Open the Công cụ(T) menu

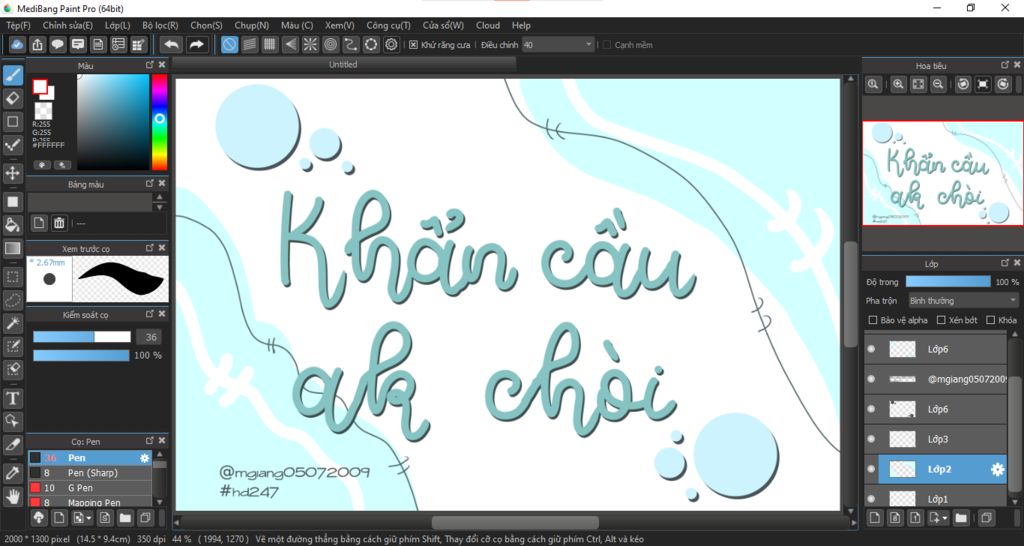pyautogui.click(x=389, y=25)
